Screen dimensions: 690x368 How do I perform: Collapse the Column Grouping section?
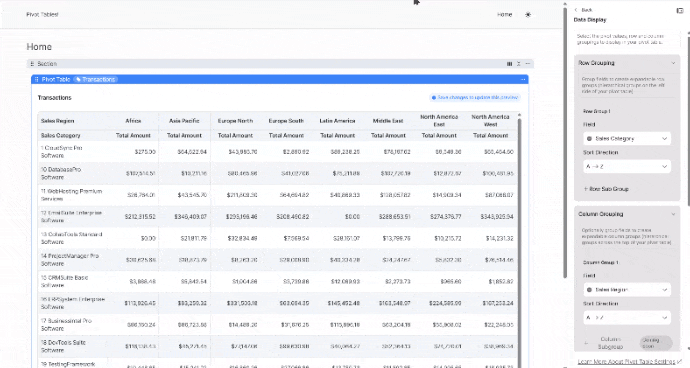(673, 214)
